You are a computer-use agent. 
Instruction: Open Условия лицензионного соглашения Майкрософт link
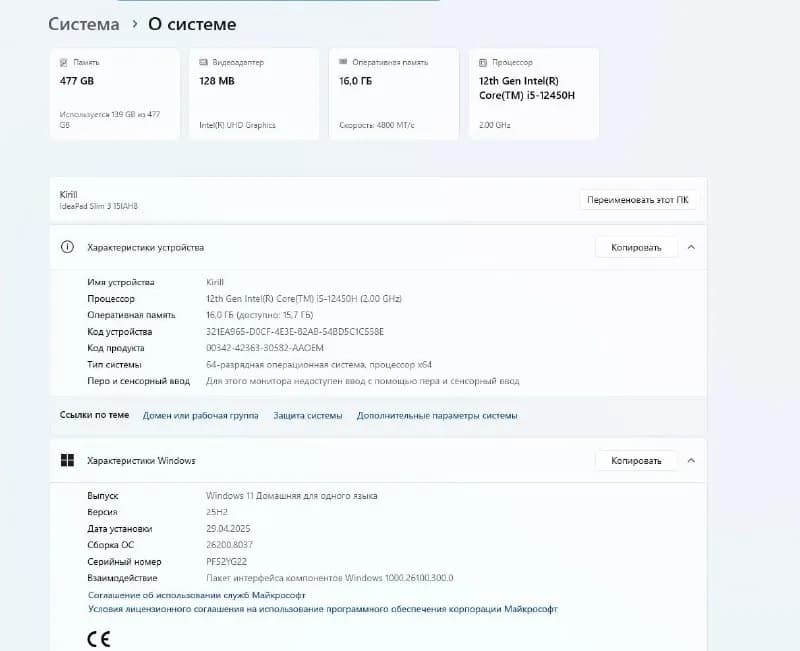pyautogui.click(x=322, y=609)
